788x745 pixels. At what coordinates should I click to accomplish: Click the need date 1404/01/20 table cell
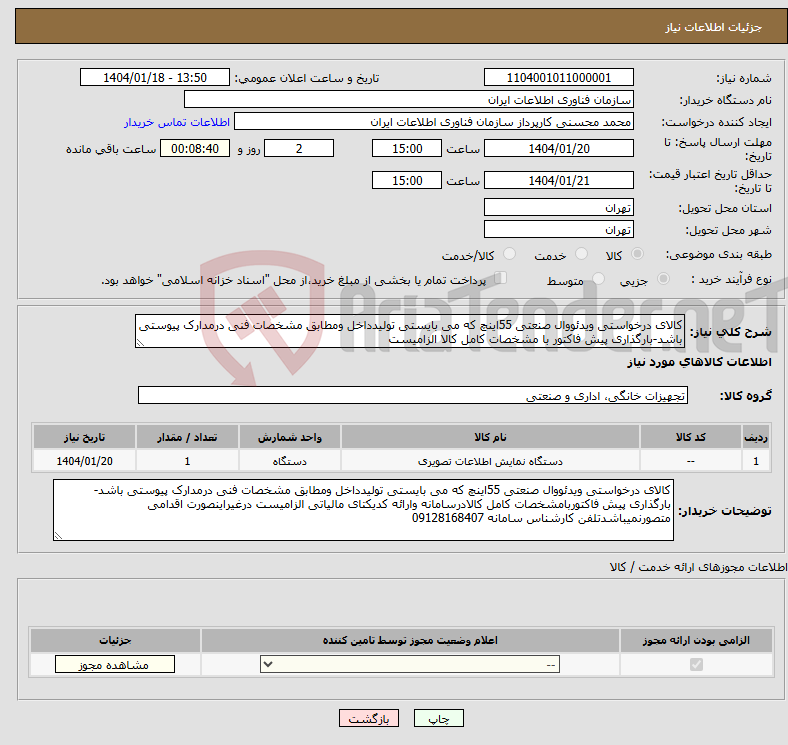click(x=84, y=461)
